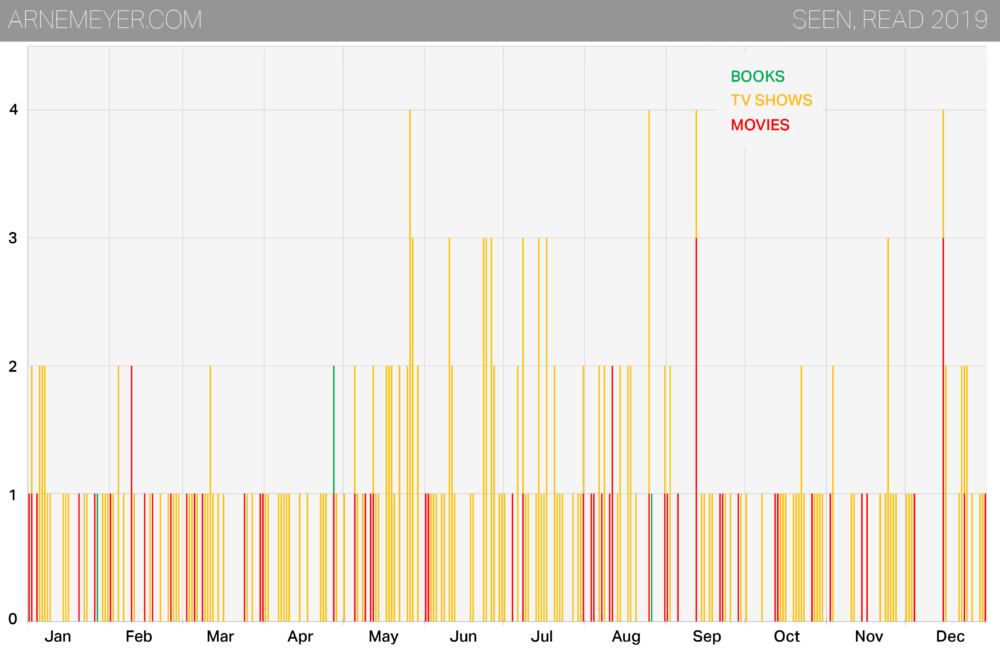Viewport: 1000px width, 651px height.
Task: Click the Sep month label
Action: [x=707, y=636]
